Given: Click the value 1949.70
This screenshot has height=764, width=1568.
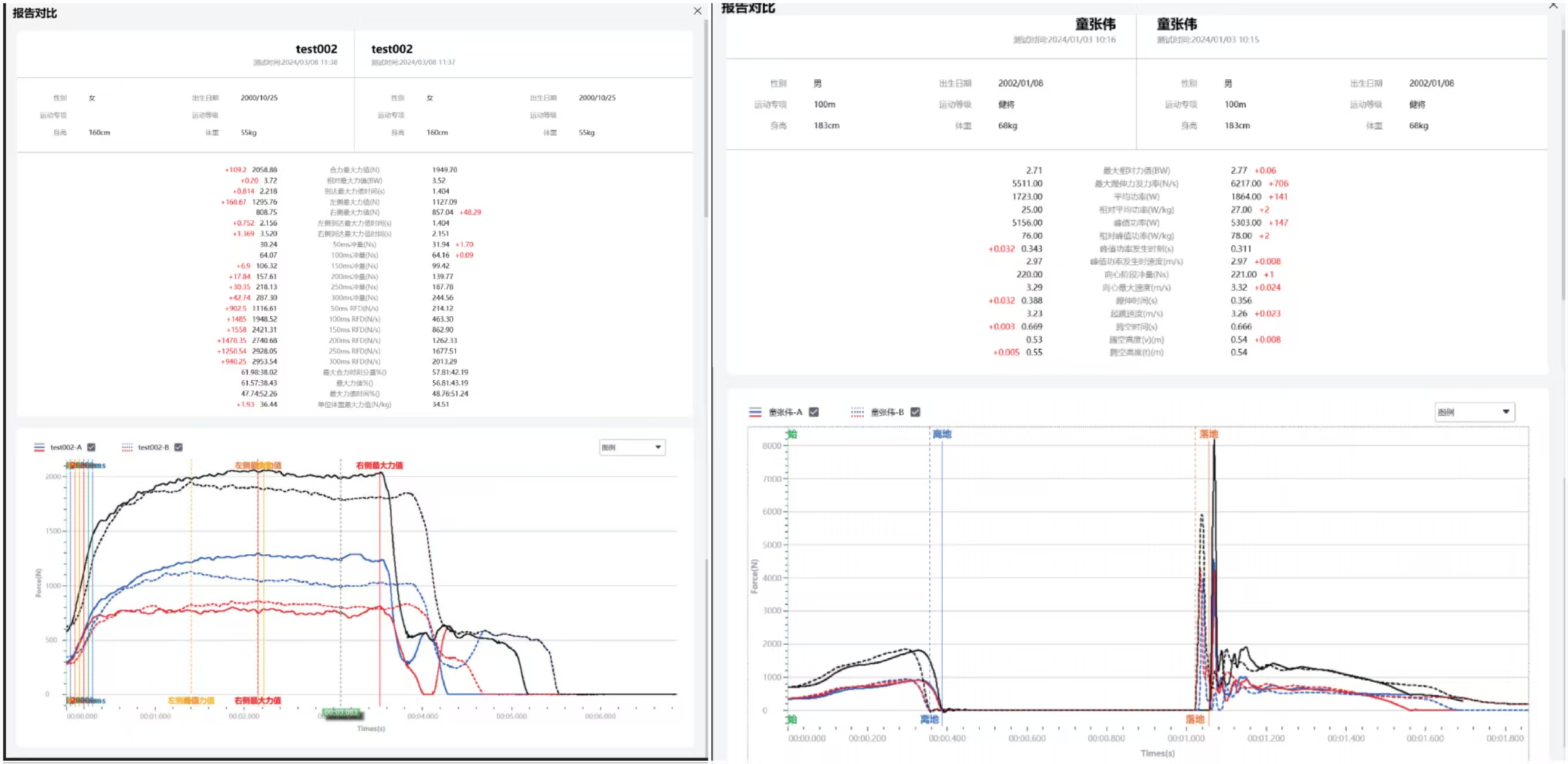Looking at the screenshot, I should coord(444,170).
